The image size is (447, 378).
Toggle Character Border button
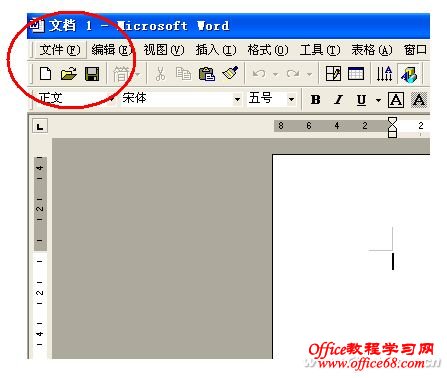tap(396, 100)
